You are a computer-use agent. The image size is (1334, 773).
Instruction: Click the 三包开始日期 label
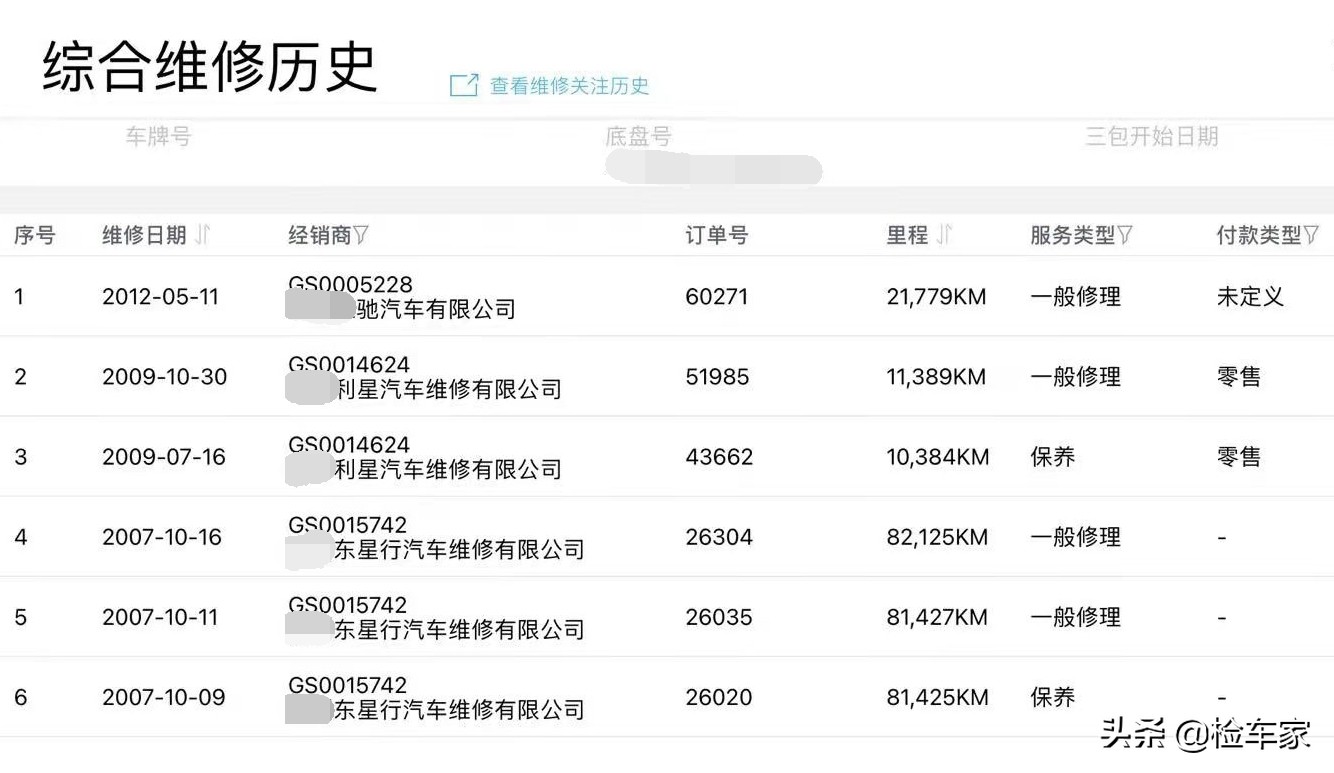coord(1152,136)
